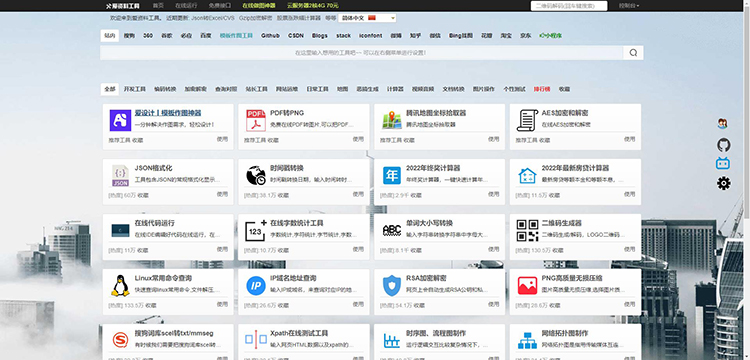Viewport: 750px width, 360px height.
Task: Select the 全部 category tab
Action: (110, 89)
